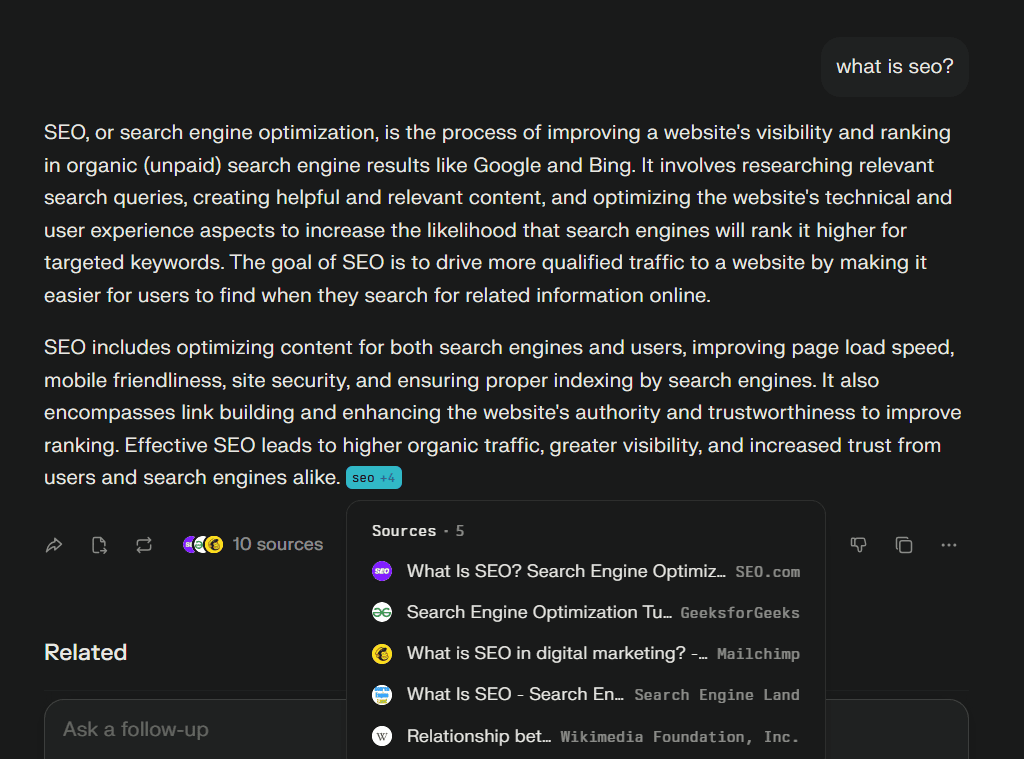Click the Mailchimp source favicon
This screenshot has width=1024, height=759.
[381, 653]
